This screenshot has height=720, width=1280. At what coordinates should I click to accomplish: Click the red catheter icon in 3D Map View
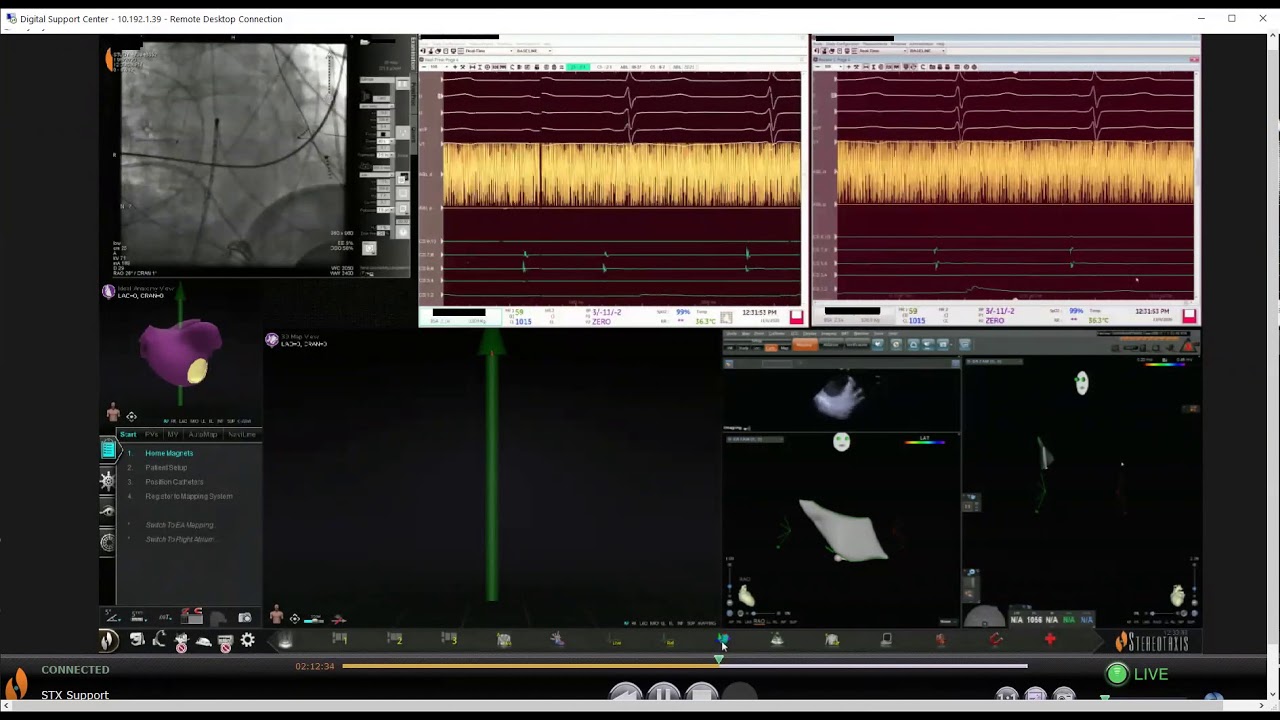pos(338,619)
